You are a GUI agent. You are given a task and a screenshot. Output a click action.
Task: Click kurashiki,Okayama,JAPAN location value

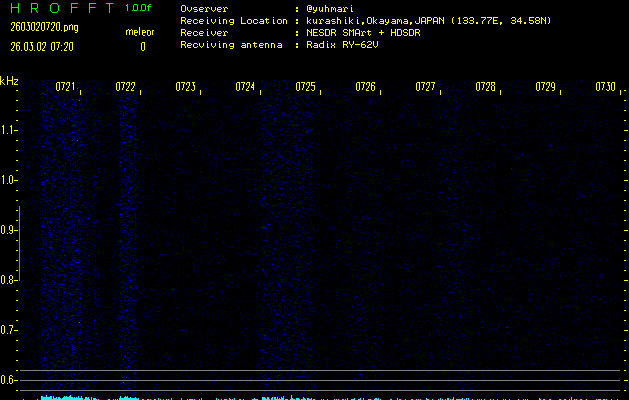(x=428, y=21)
